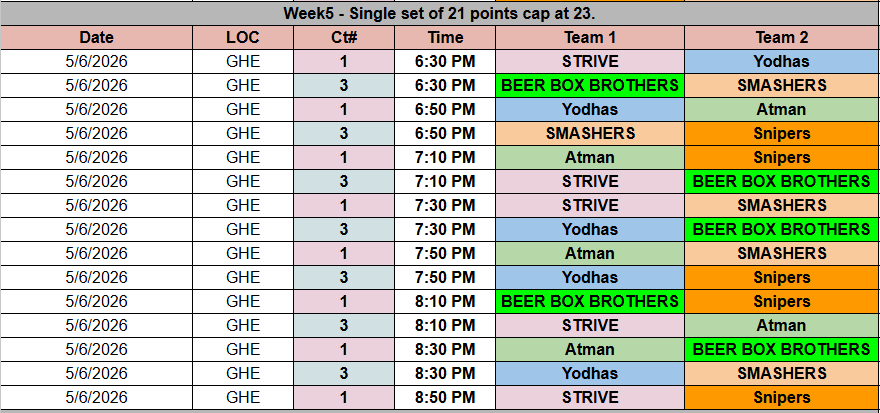Image resolution: width=880 pixels, height=413 pixels.
Task: Click the Team 2 column header
Action: click(781, 37)
